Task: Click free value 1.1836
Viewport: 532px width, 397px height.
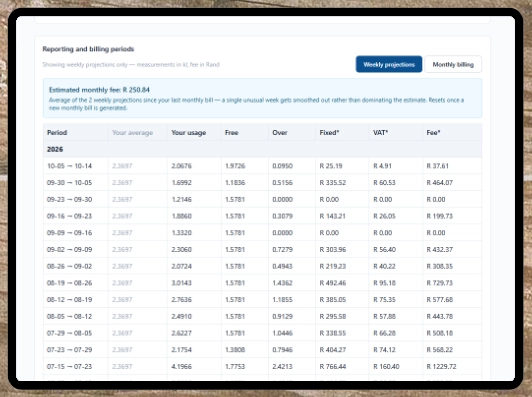Action: click(x=235, y=183)
